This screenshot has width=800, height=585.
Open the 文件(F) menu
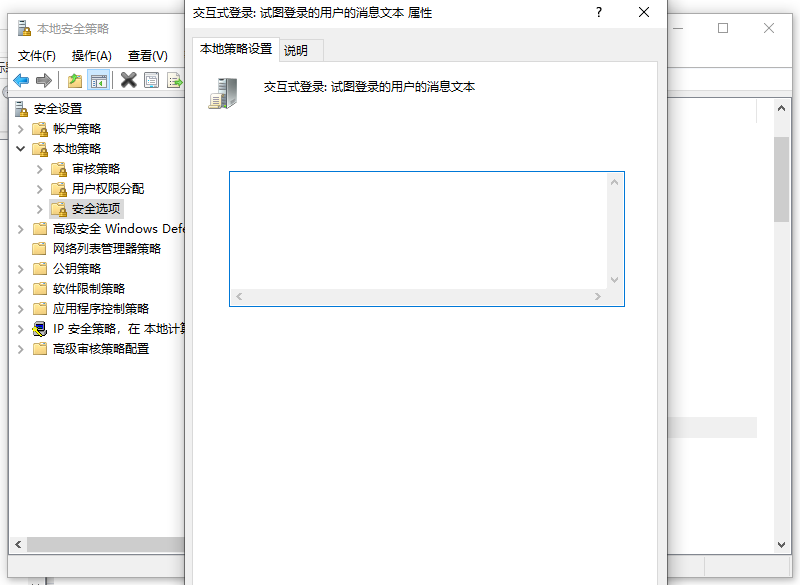point(37,55)
